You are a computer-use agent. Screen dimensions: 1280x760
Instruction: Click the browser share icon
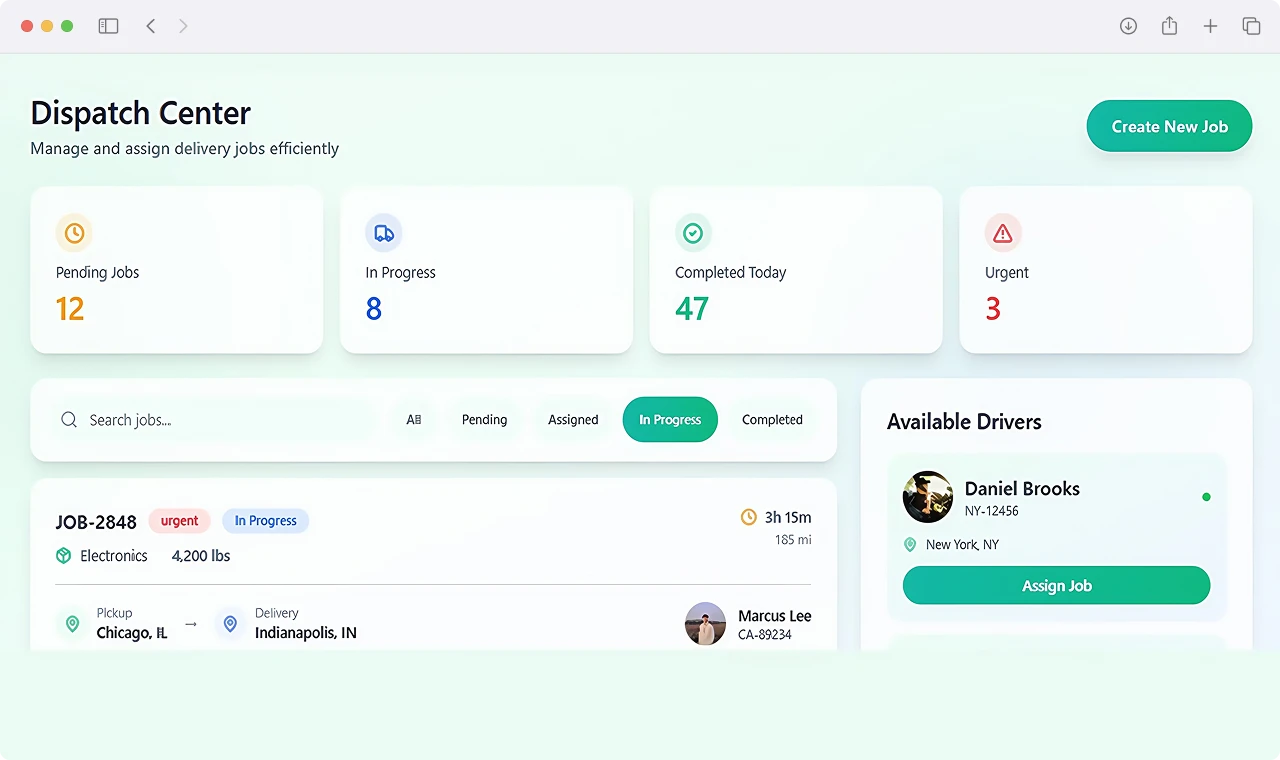(1169, 26)
